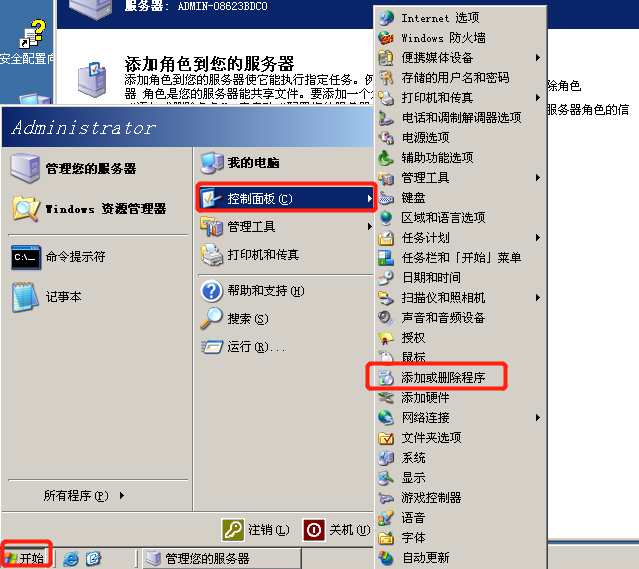Screen dimensions: 639x569
Task: Open the 记事本 notepad icon
Action: 25,297
